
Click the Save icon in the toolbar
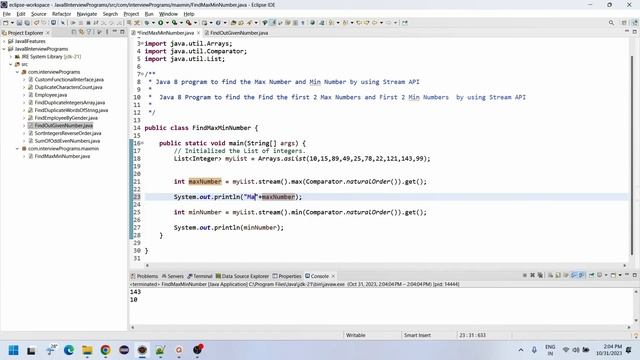19,23
